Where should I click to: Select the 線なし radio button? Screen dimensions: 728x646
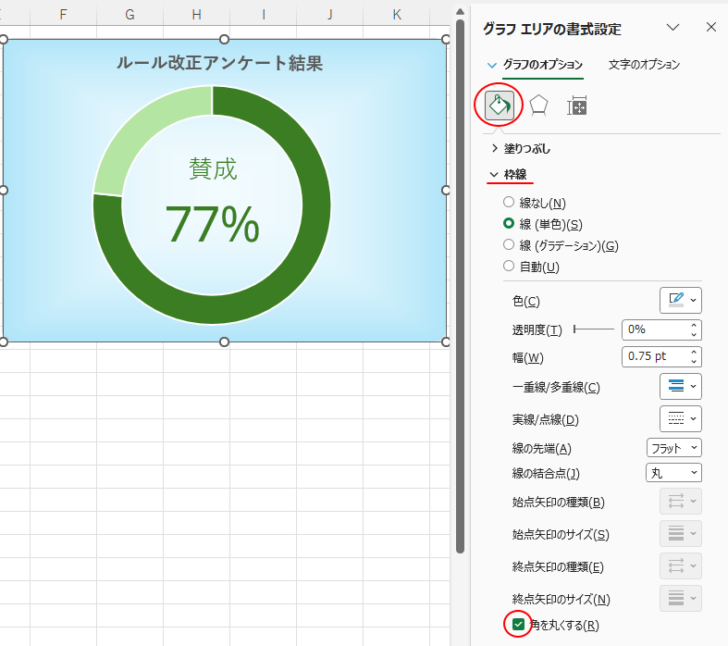509,202
